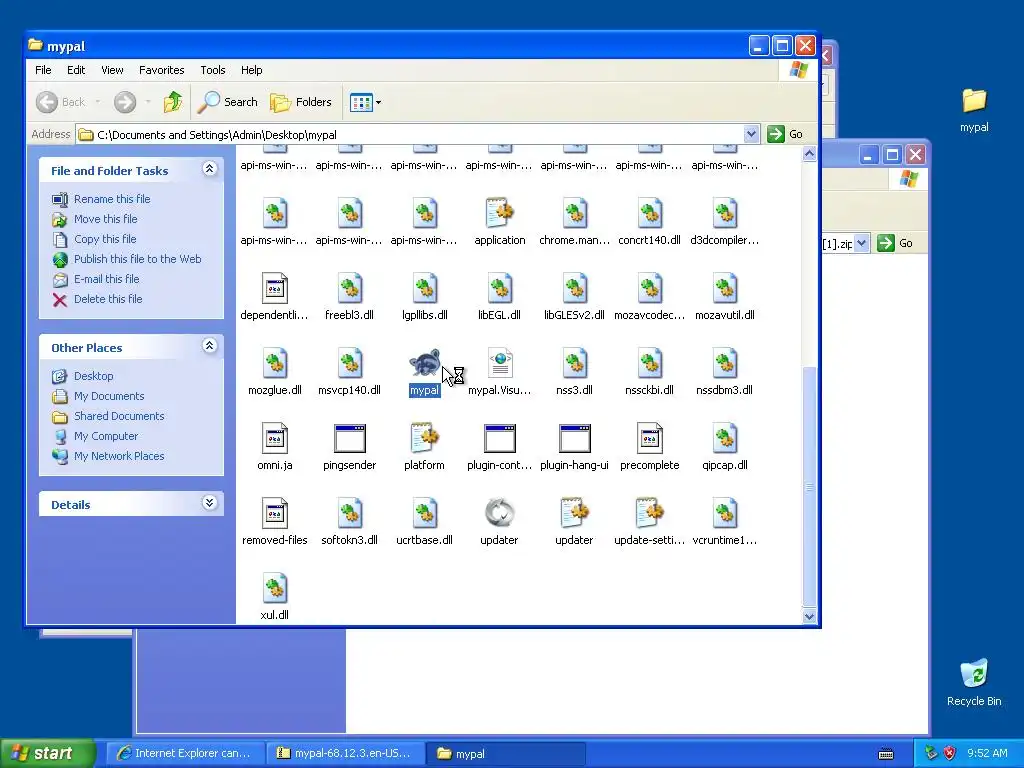Open the Favorites menu
This screenshot has height=768, width=1024.
[x=161, y=70]
